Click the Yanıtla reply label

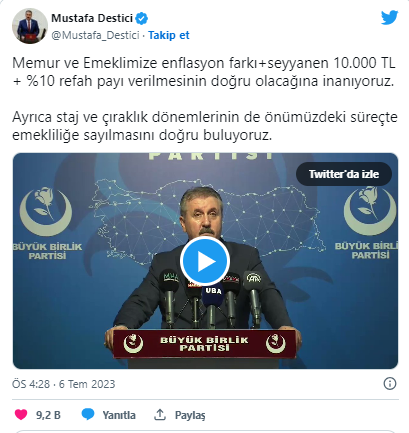tap(119, 415)
